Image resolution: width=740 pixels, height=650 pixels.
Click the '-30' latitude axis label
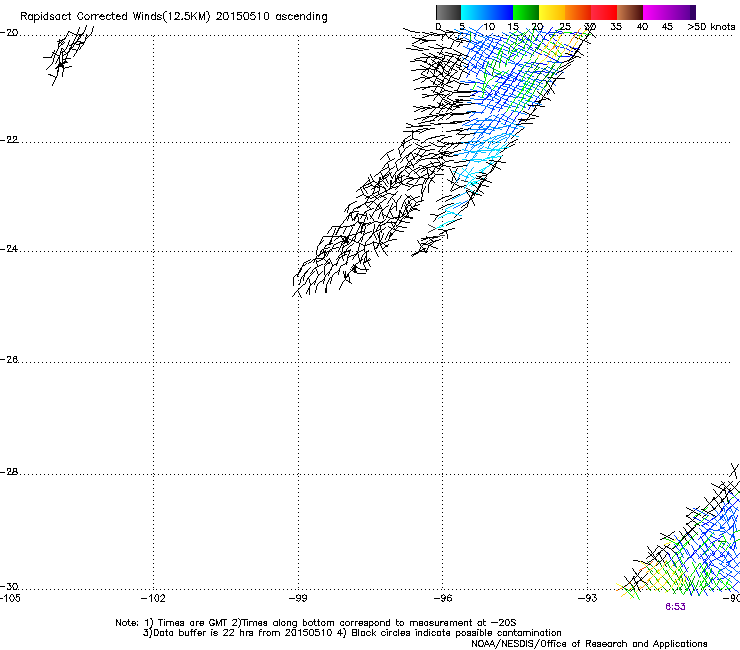(9, 586)
